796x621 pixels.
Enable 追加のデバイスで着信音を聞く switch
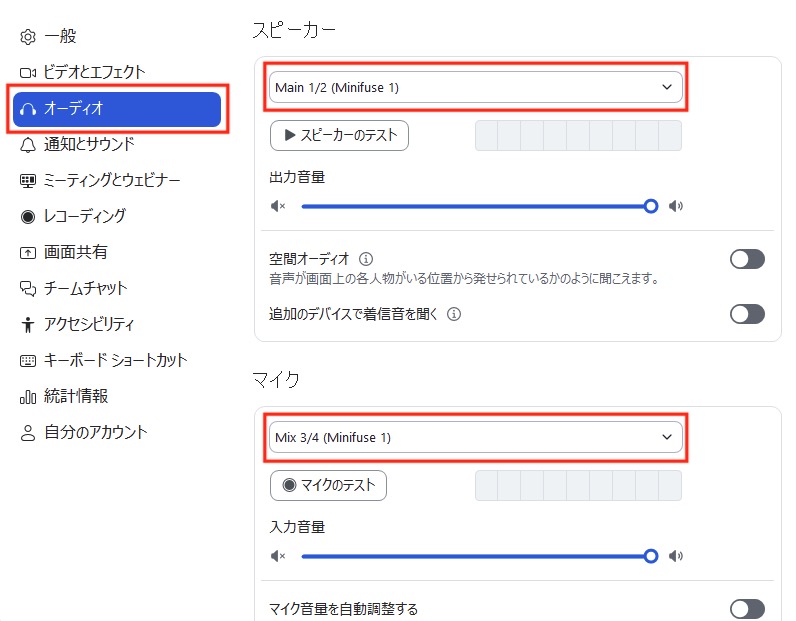(x=747, y=314)
